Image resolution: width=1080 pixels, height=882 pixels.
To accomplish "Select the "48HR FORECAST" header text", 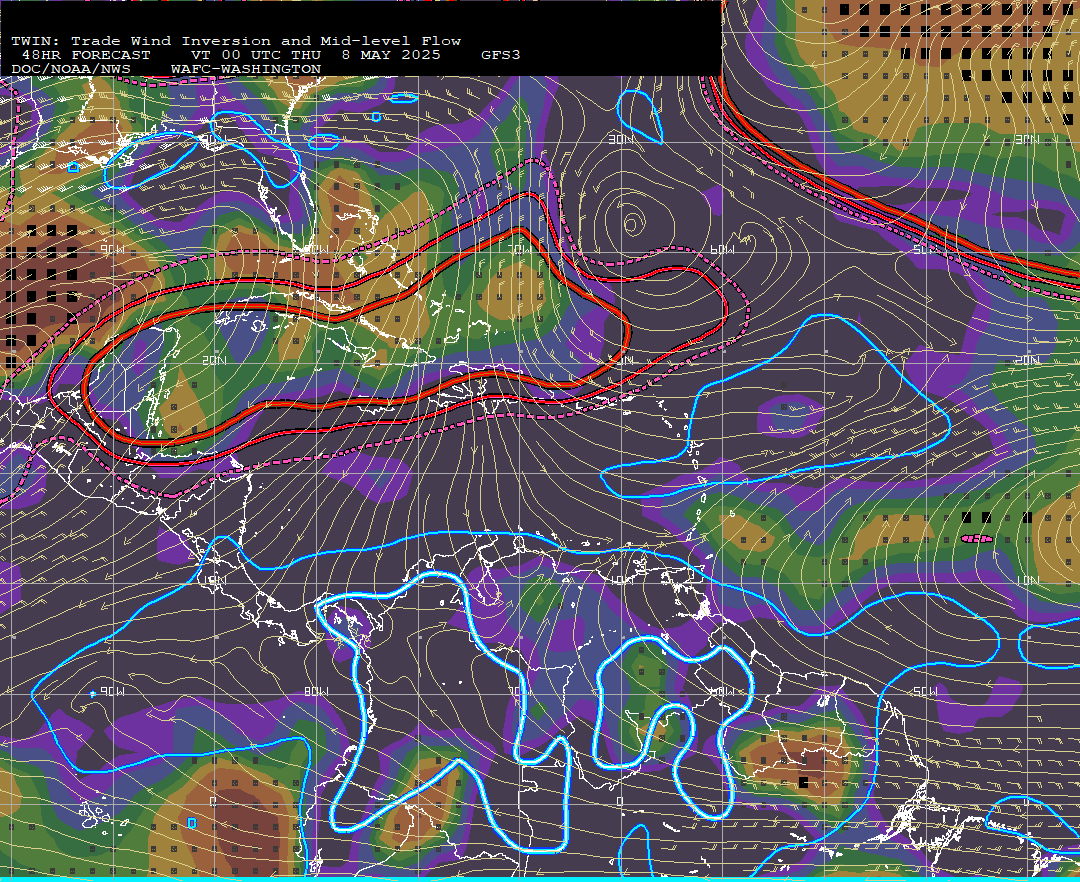I will tap(86, 55).
